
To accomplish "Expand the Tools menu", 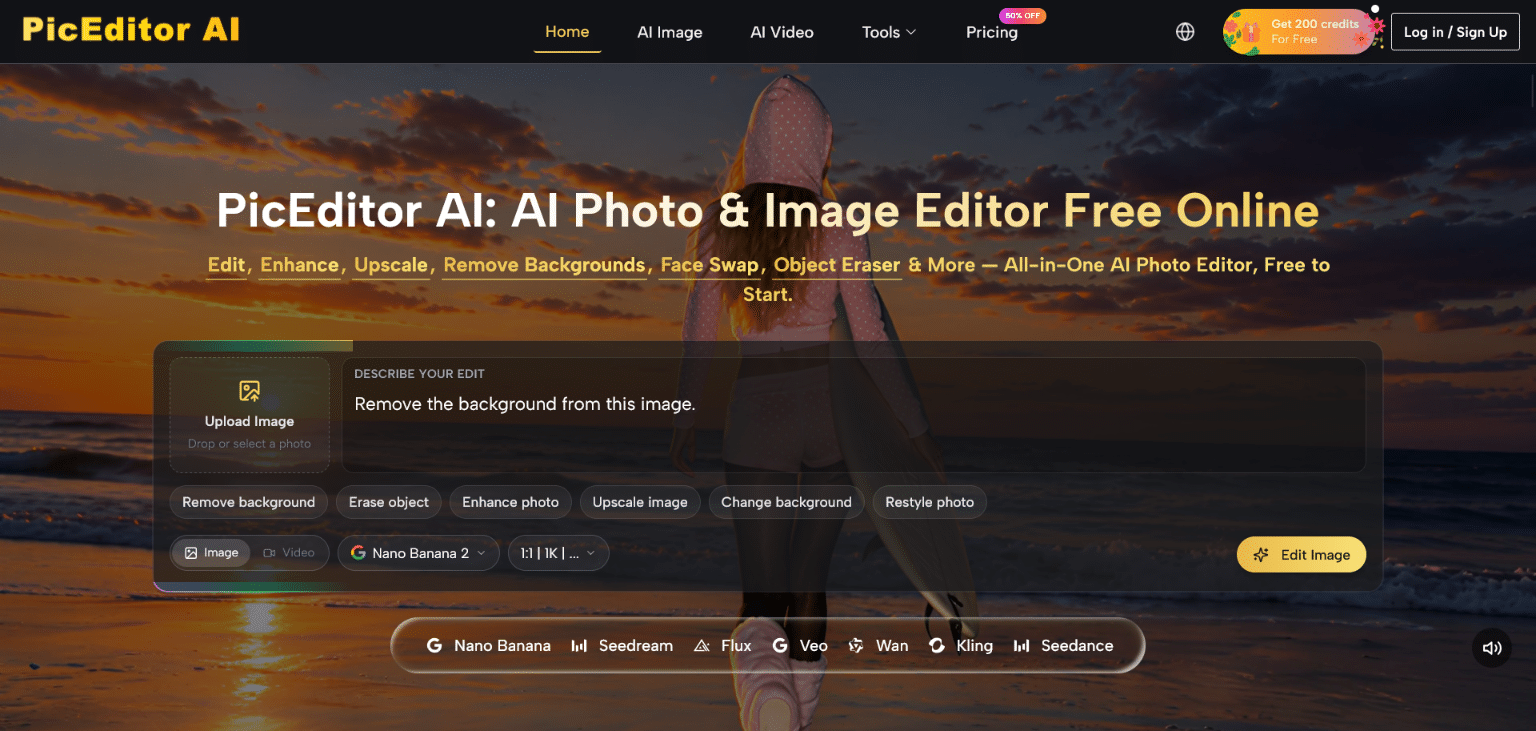I will click(x=889, y=32).
